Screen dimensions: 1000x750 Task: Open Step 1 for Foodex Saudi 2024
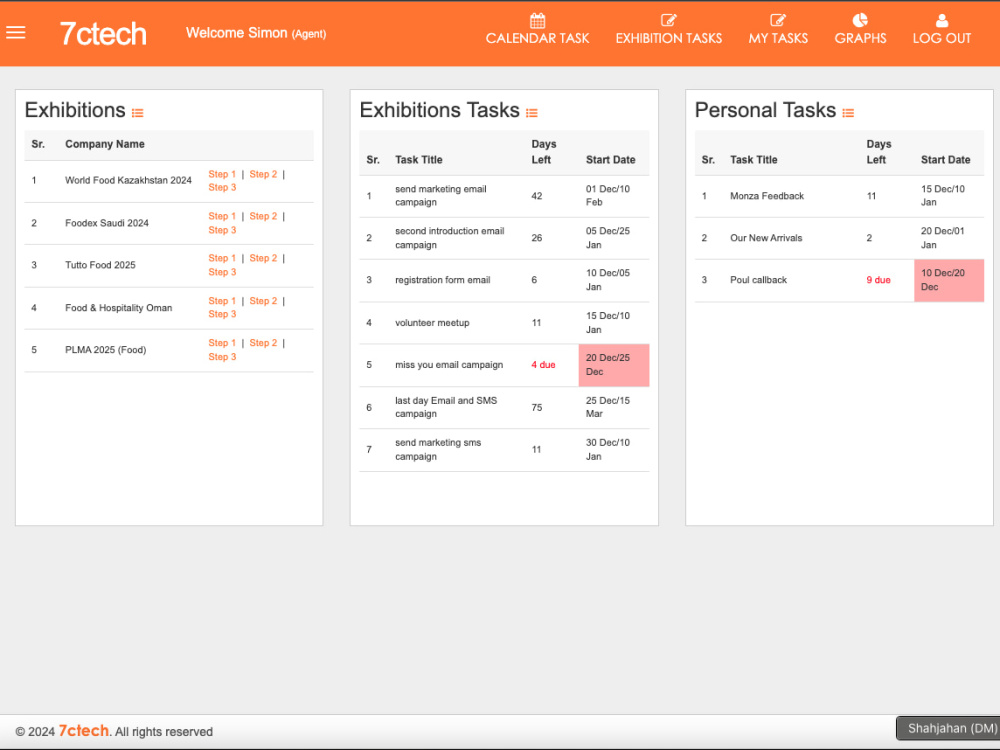click(222, 216)
